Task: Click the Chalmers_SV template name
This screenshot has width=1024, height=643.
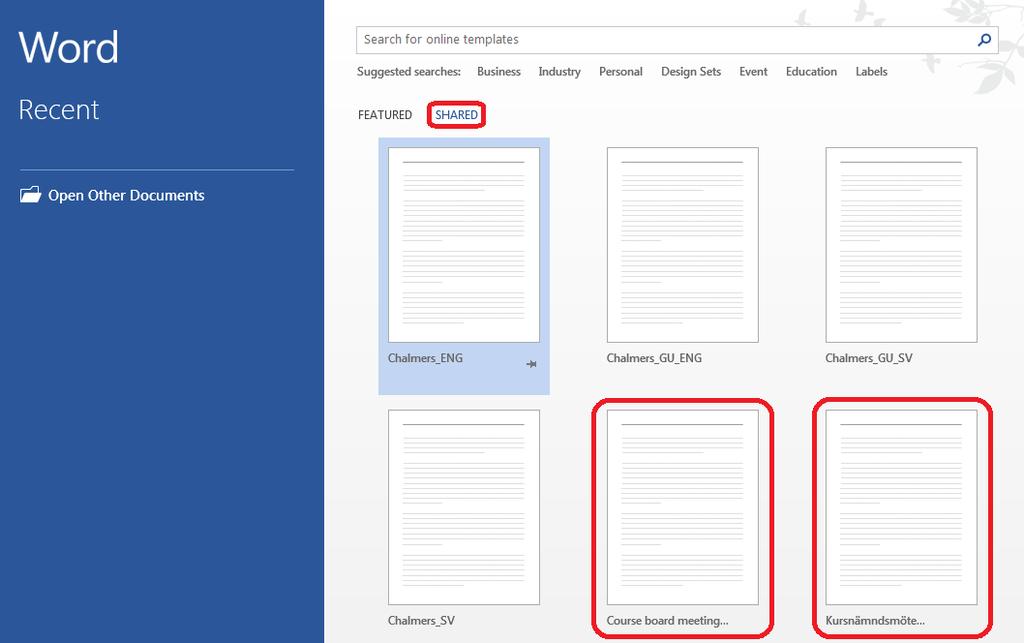Action: [421, 621]
